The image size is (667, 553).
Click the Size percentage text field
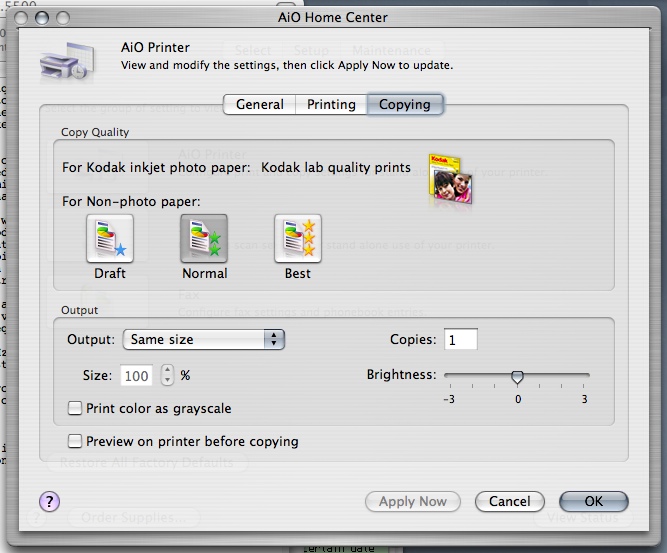click(x=137, y=376)
